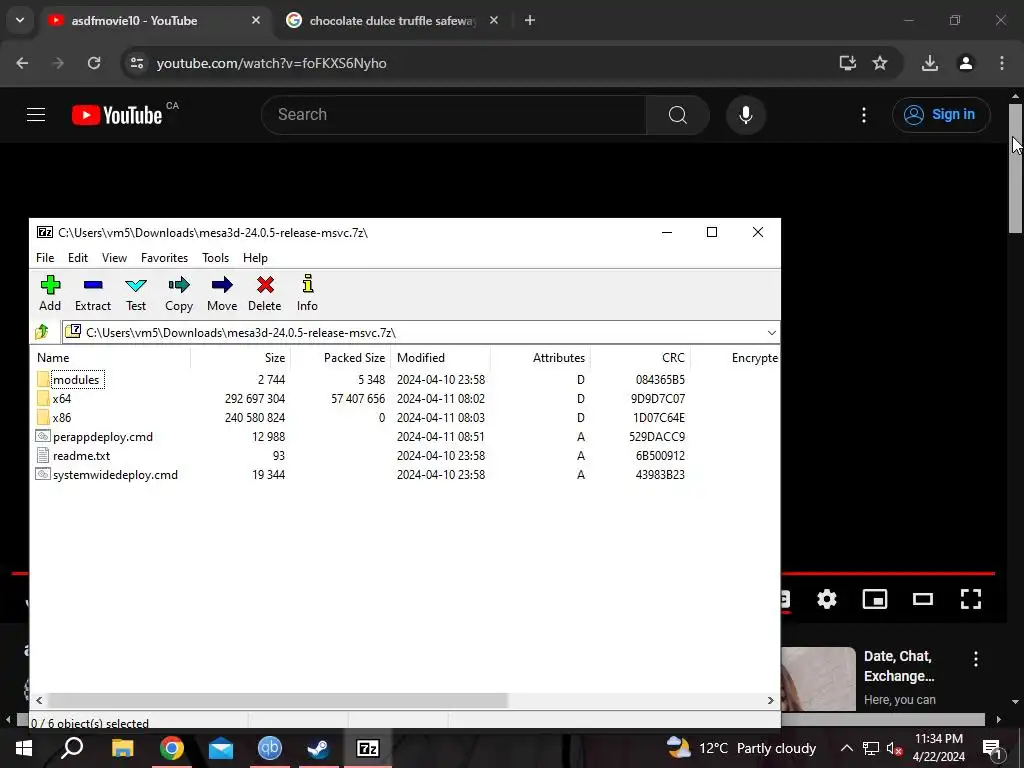The width and height of the screenshot is (1024, 768).
Task: Open Chrome profile icon
Action: [965, 63]
